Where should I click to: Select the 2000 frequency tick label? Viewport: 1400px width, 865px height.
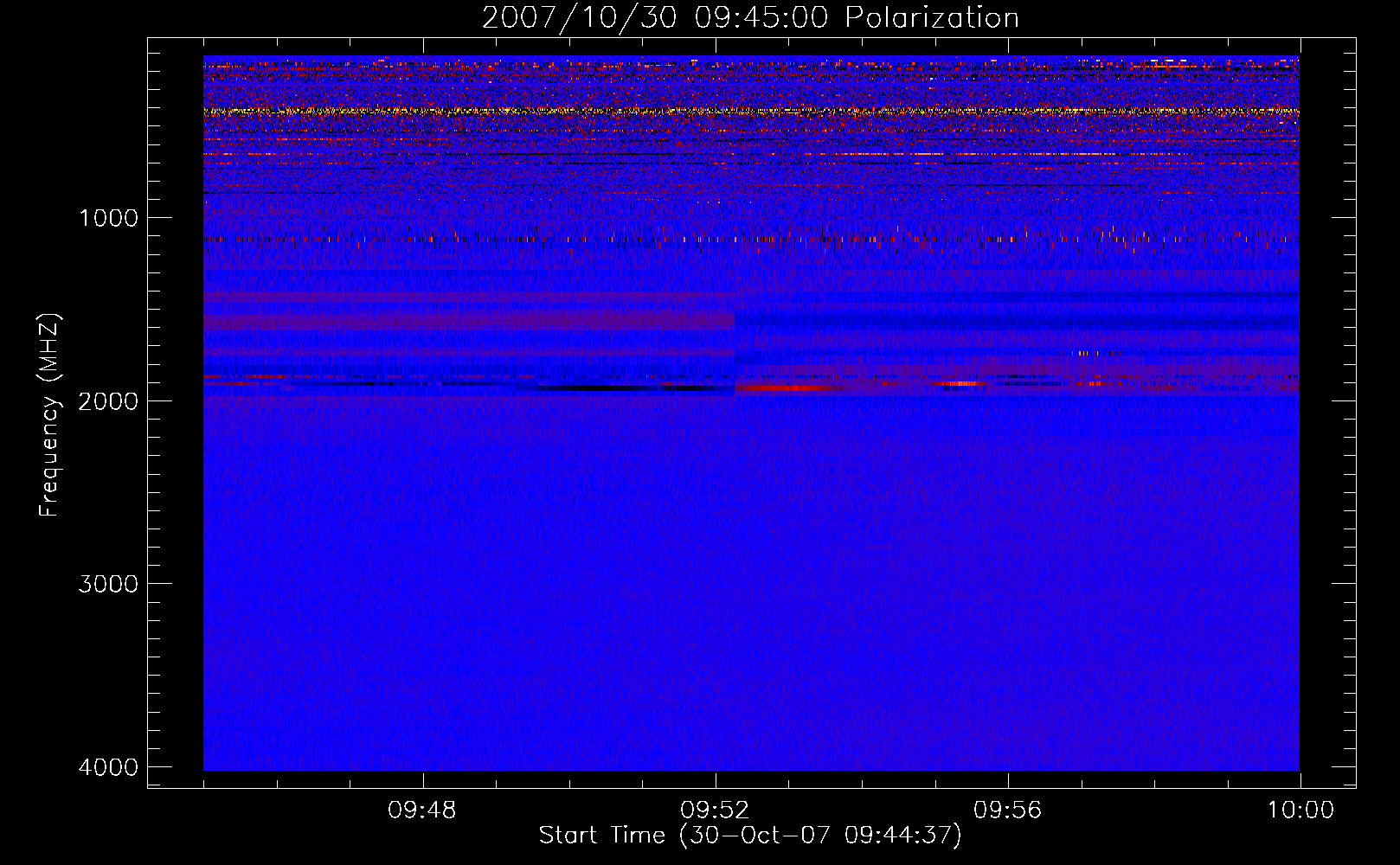(x=108, y=400)
